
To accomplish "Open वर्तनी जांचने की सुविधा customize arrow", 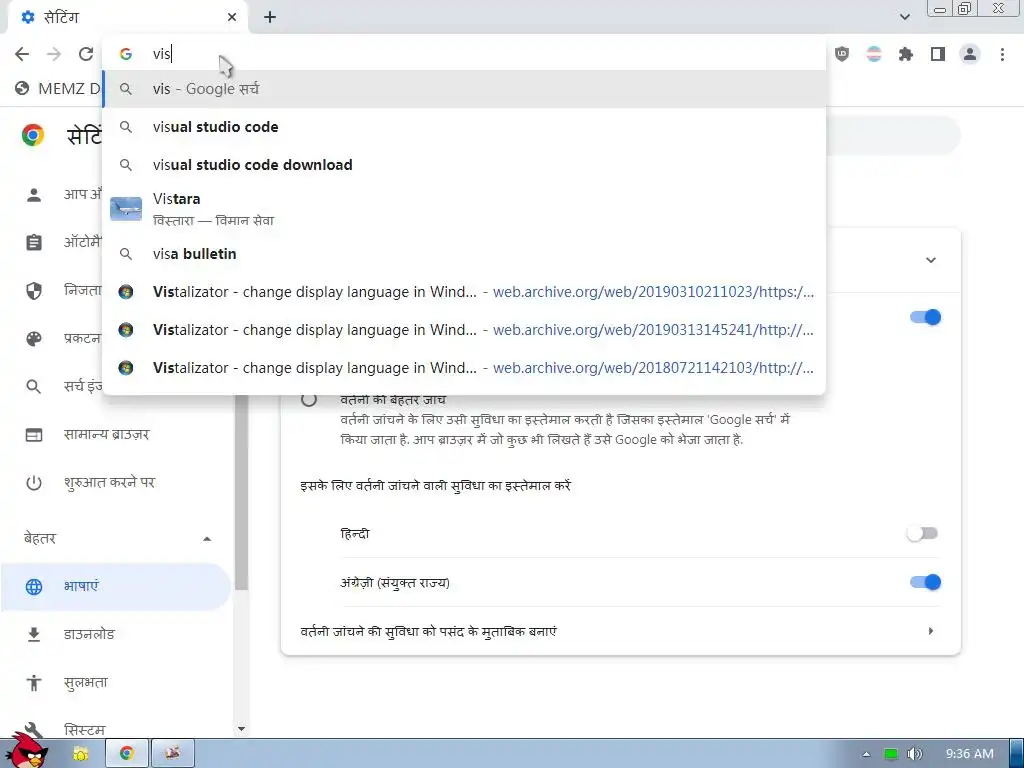I will point(931,631).
